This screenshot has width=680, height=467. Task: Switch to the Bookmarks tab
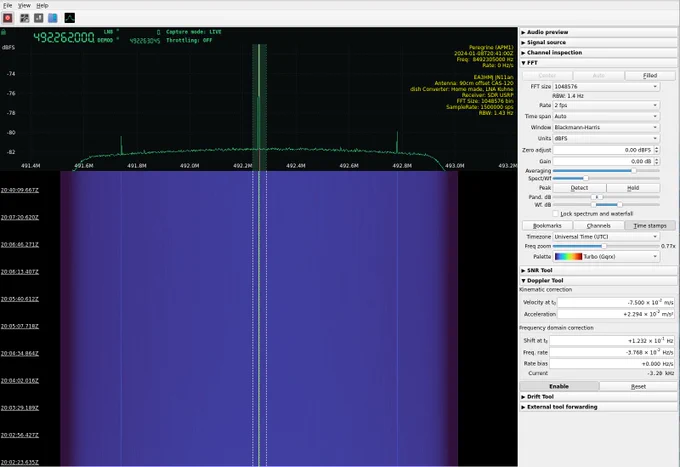click(547, 225)
